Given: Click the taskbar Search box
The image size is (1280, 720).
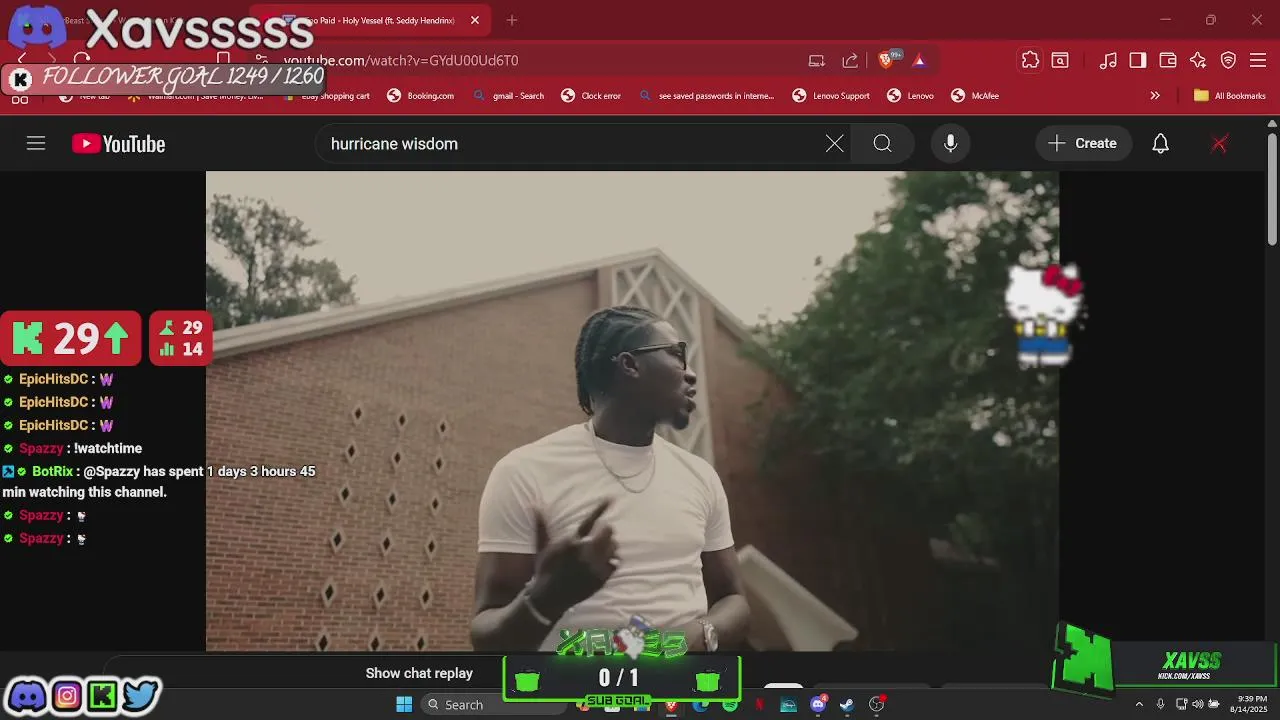Looking at the screenshot, I should [x=492, y=705].
